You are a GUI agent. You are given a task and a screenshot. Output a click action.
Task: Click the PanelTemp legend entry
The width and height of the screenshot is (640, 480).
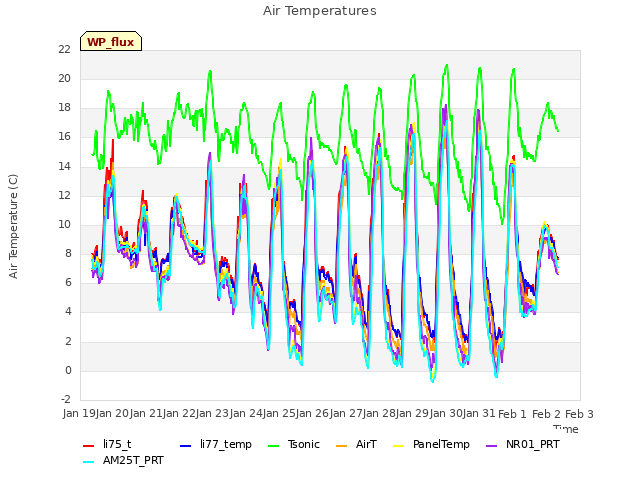[441, 444]
